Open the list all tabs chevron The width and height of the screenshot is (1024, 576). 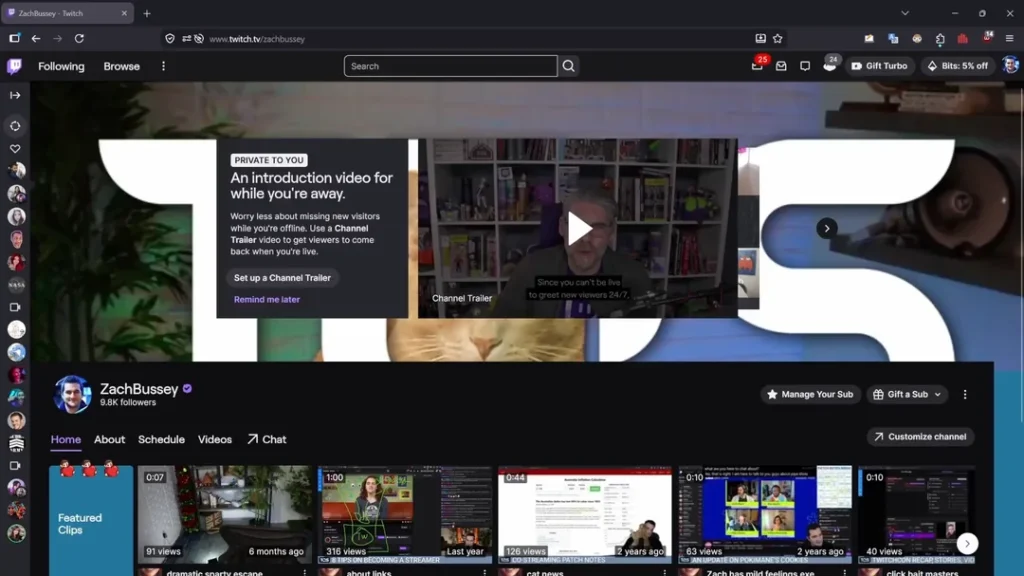(x=905, y=13)
